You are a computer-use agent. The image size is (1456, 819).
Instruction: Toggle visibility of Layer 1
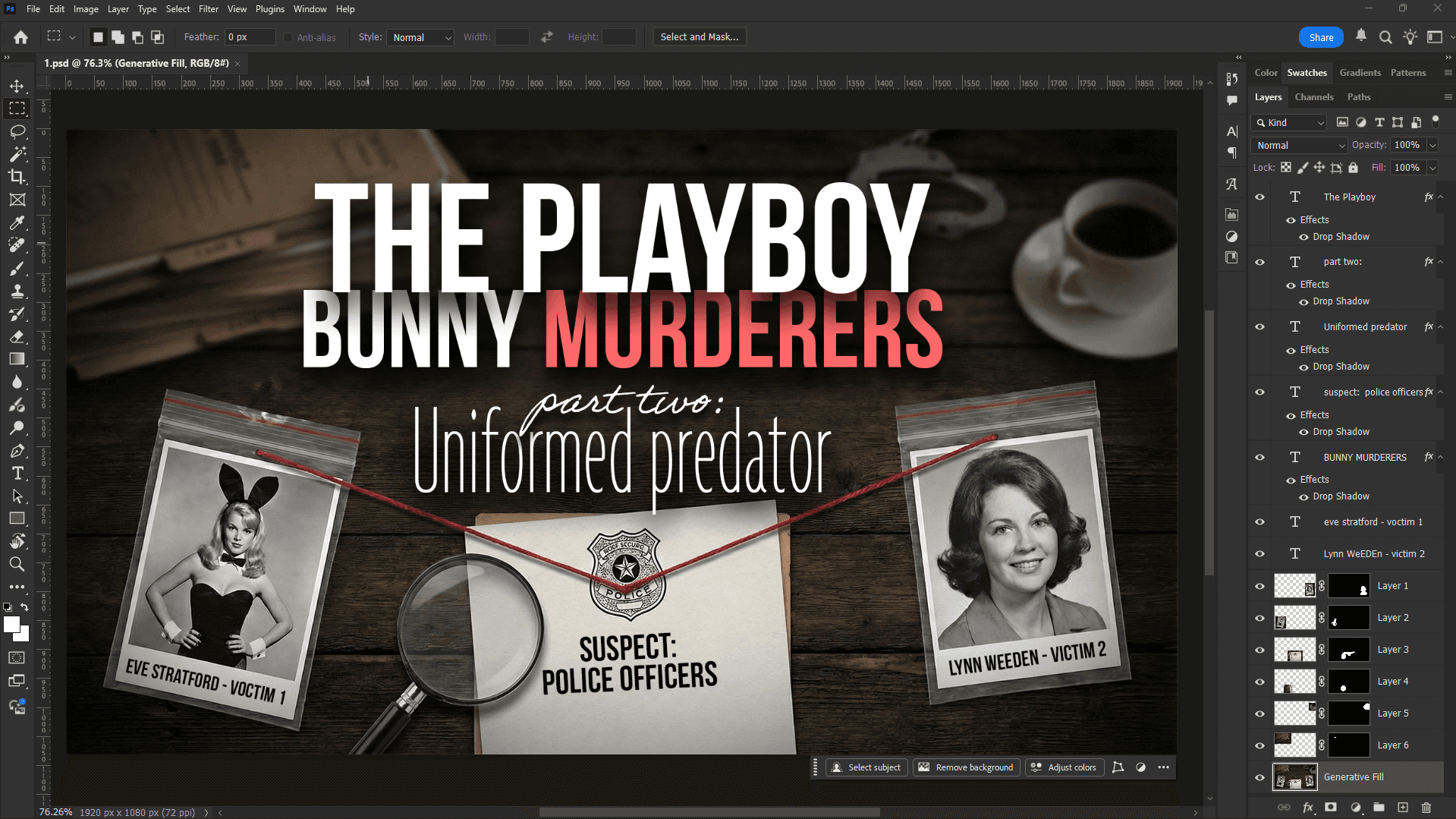(x=1260, y=586)
